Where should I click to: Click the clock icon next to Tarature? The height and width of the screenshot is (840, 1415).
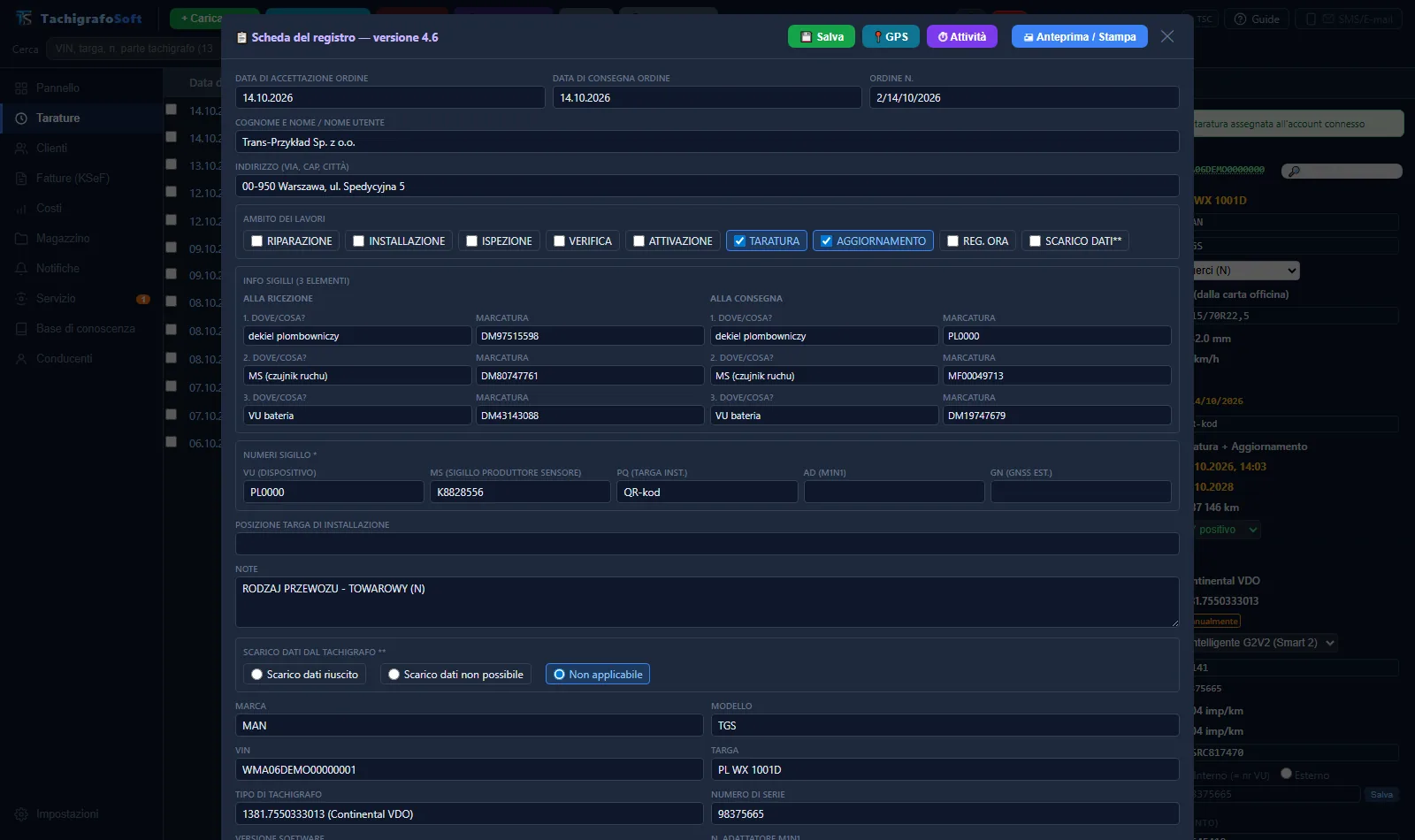[21, 118]
